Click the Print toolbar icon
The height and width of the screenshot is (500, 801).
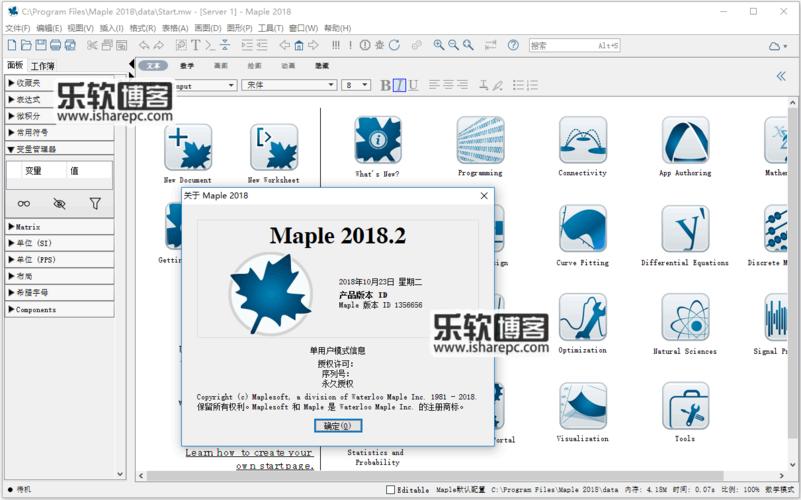55,45
